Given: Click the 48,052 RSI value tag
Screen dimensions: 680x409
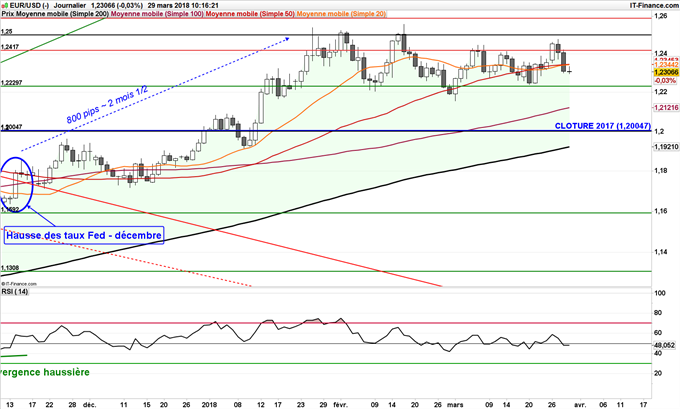Looking at the screenshot, I should coord(665,345).
